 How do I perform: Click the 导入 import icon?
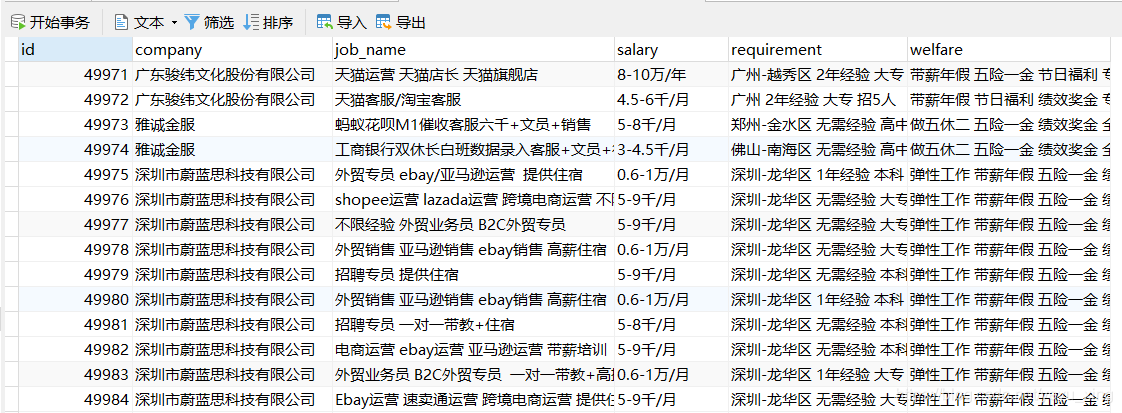(325, 23)
